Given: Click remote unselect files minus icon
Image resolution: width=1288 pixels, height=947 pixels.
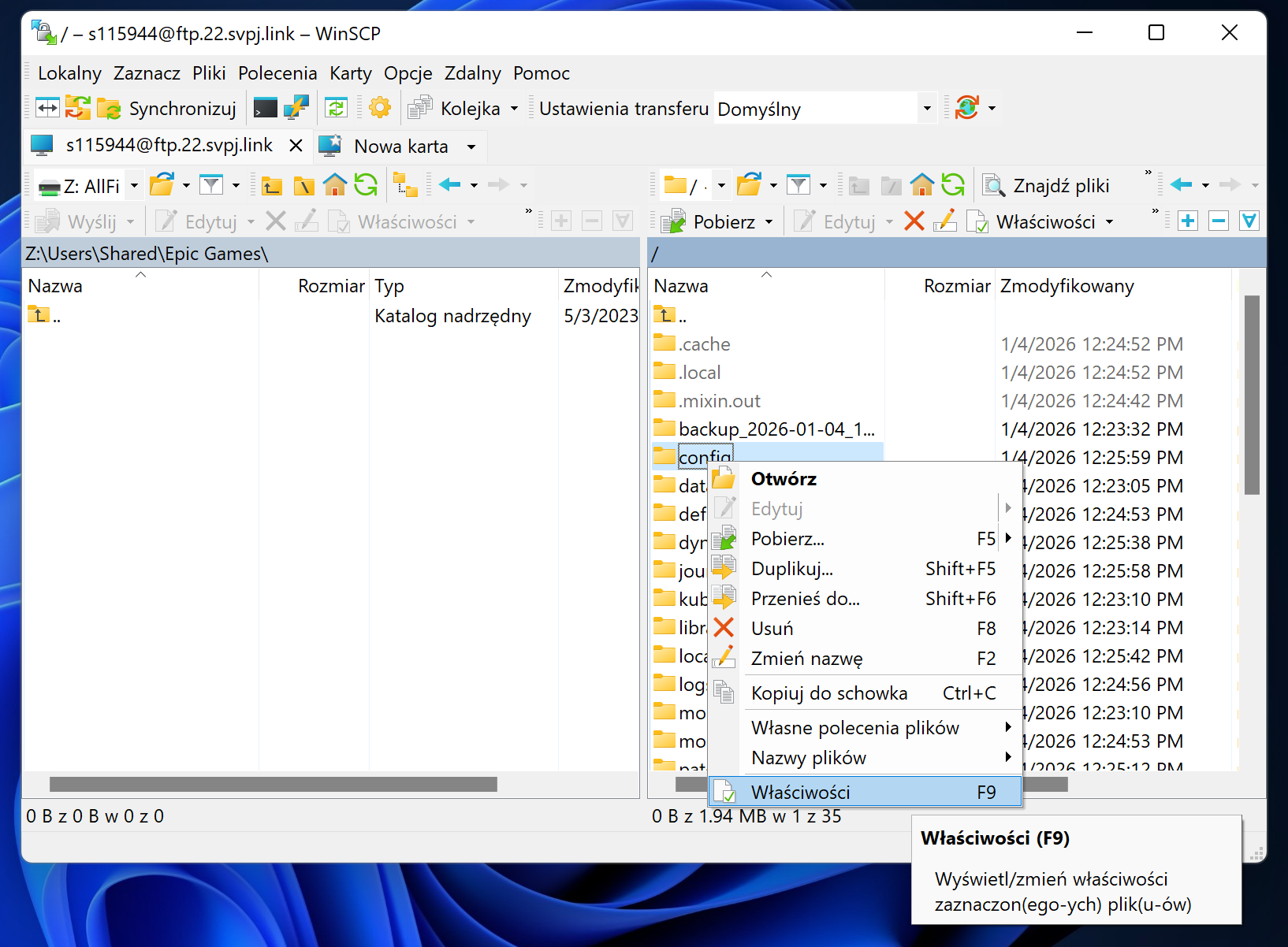Looking at the screenshot, I should click(1219, 221).
